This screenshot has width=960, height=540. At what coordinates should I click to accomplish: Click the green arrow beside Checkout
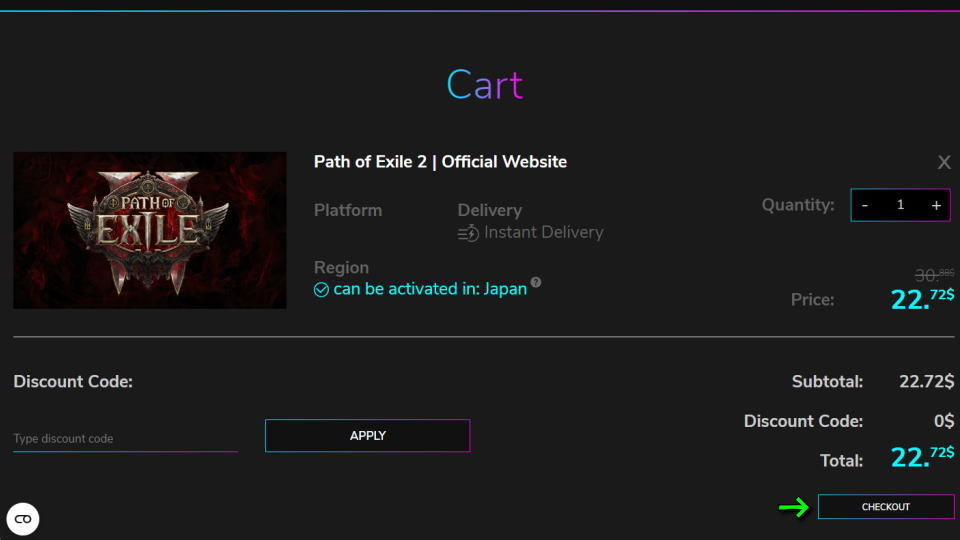793,508
